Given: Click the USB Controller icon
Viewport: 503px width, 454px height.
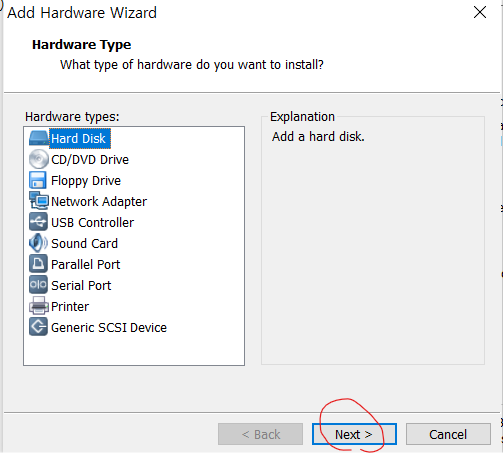Looking at the screenshot, I should click(x=38, y=222).
